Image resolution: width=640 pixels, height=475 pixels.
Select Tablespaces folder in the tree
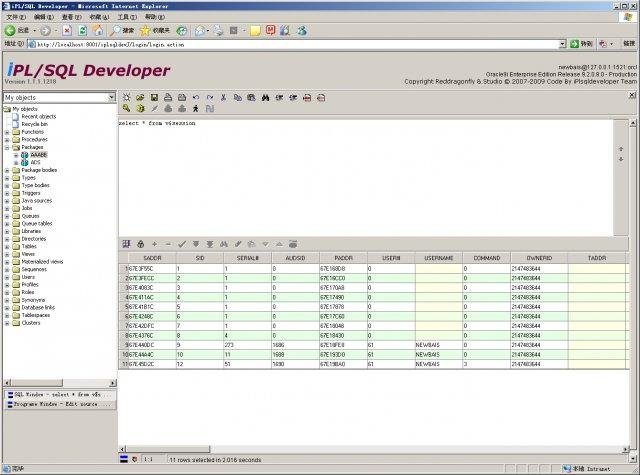[36, 315]
